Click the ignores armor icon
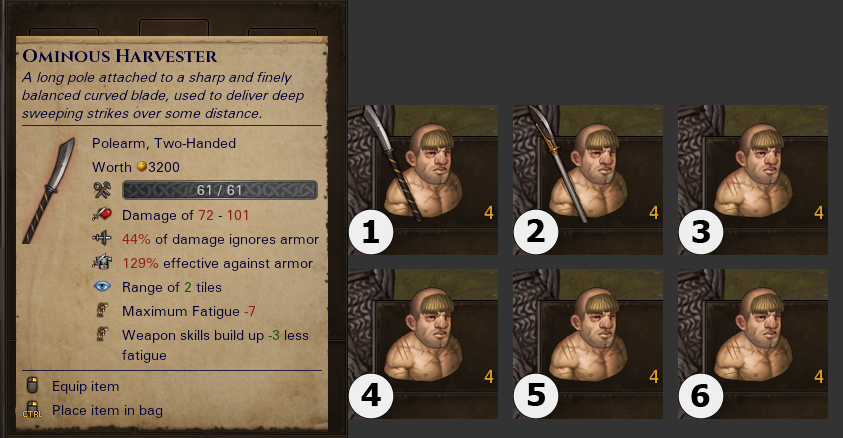The image size is (843, 438). pyautogui.click(x=102, y=239)
